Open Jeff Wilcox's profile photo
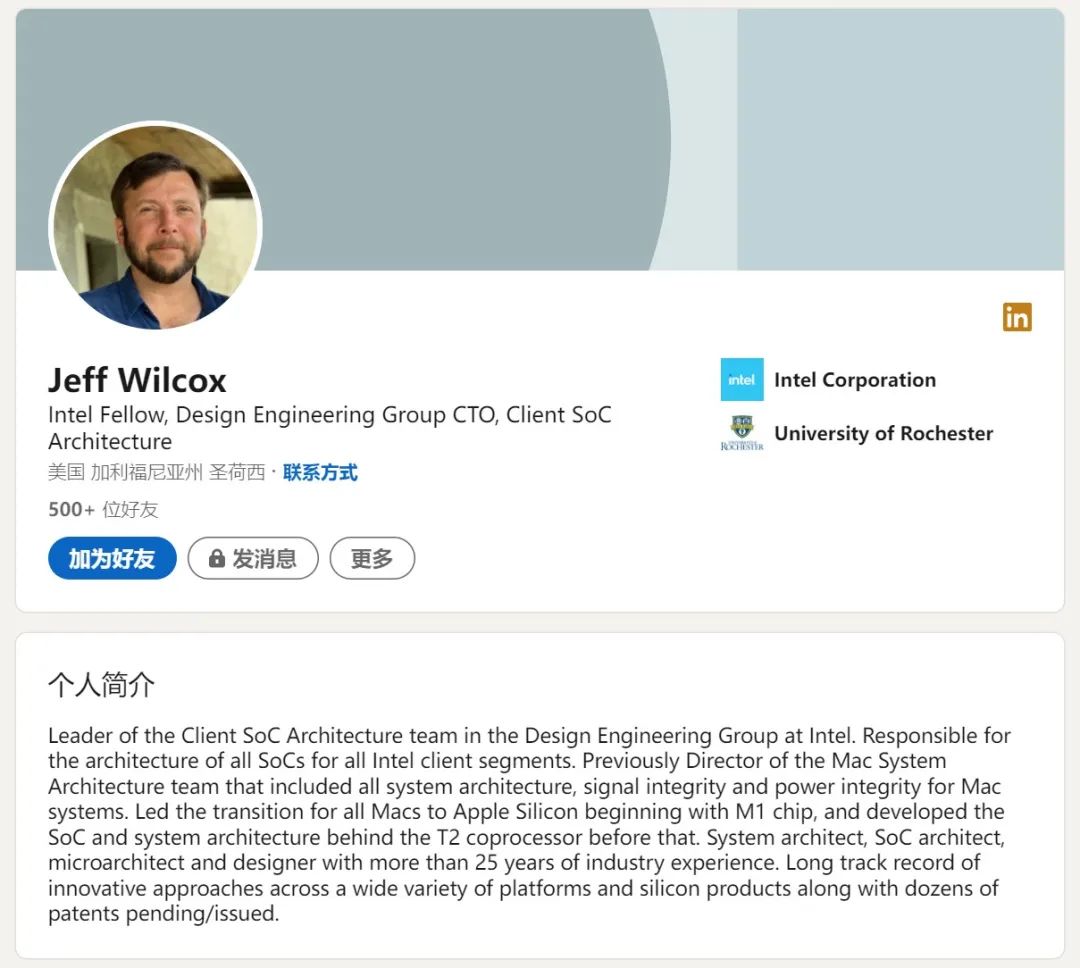Screen dimensions: 1080x968 pos(156,227)
